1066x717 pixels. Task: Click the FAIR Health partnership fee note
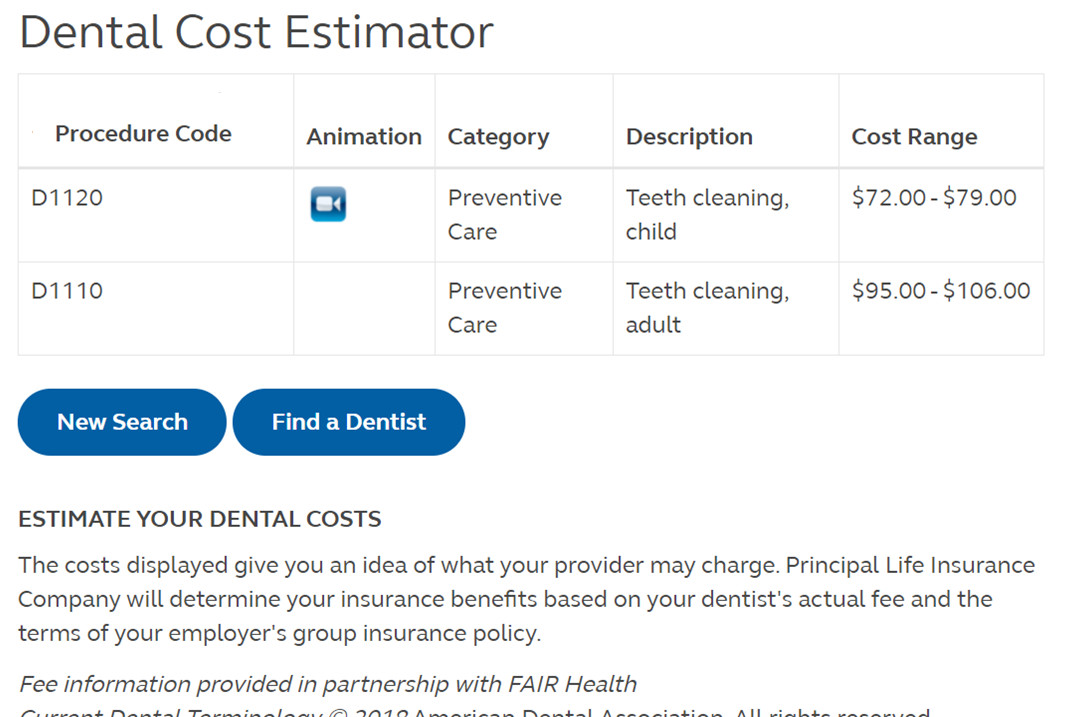click(328, 684)
